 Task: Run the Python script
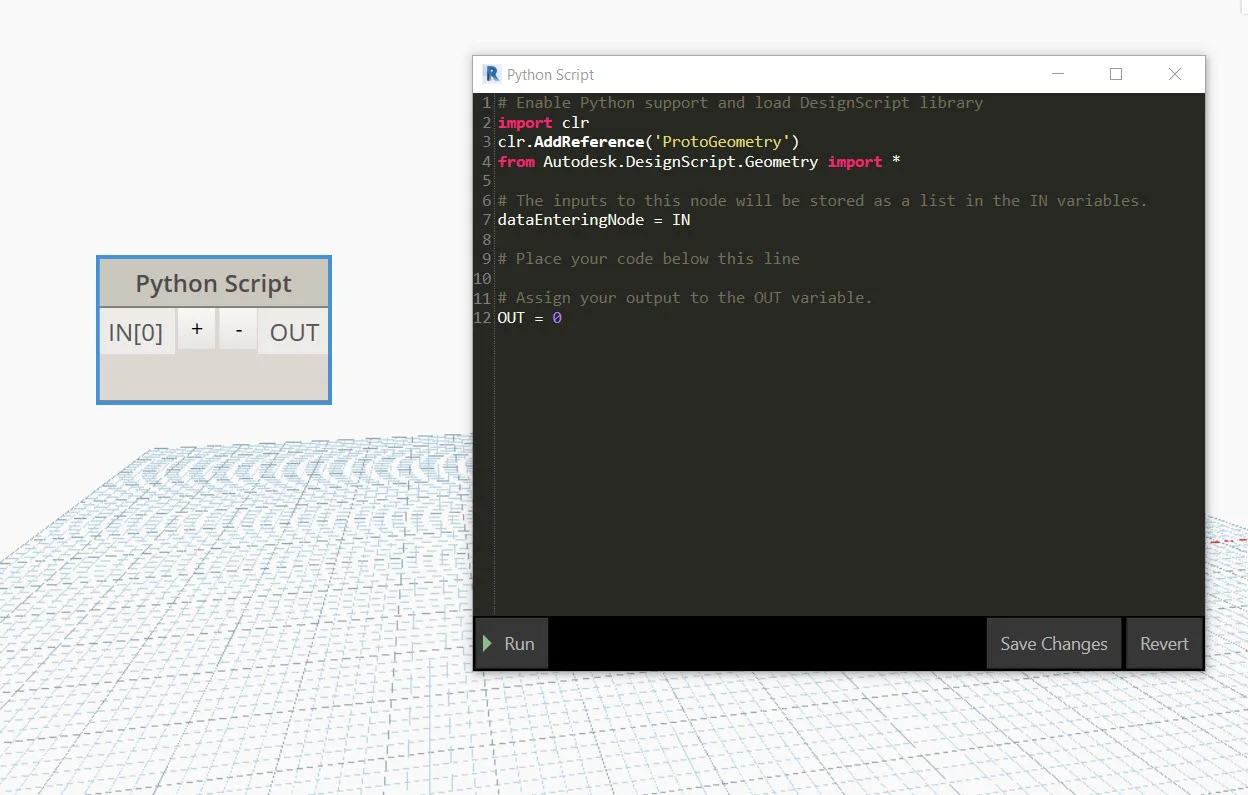click(x=511, y=643)
